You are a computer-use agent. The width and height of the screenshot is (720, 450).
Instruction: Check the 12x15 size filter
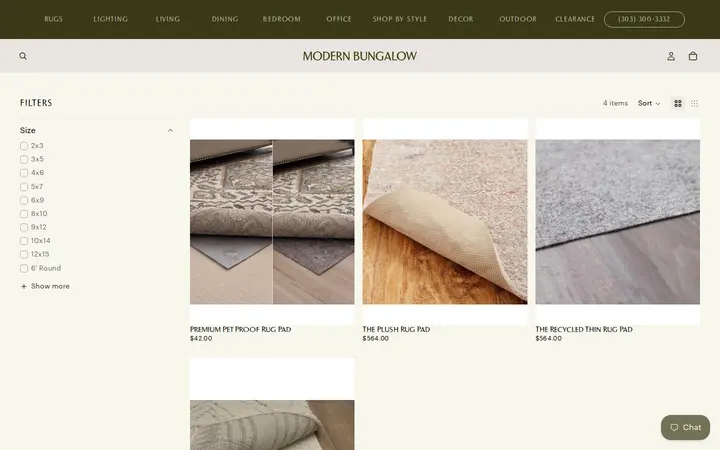tap(24, 254)
